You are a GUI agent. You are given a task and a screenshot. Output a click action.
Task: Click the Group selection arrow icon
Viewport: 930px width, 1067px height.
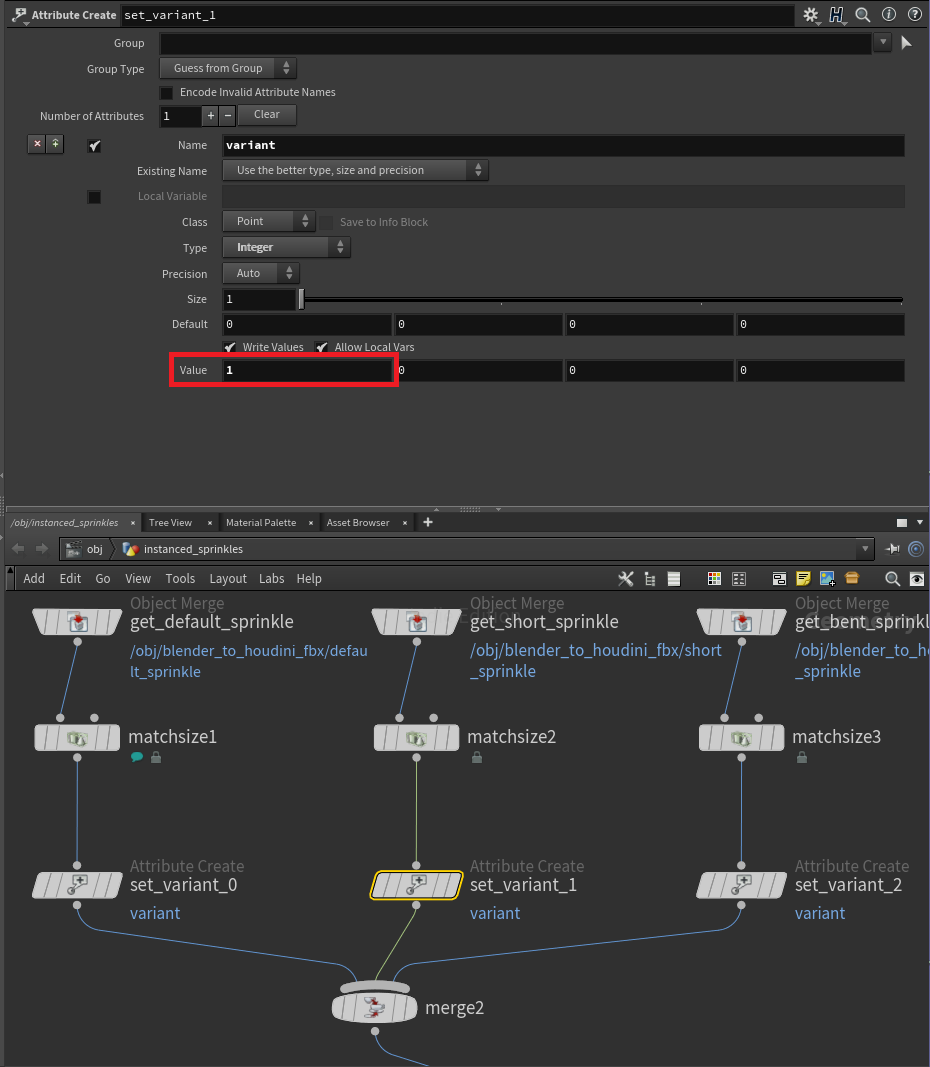(906, 43)
